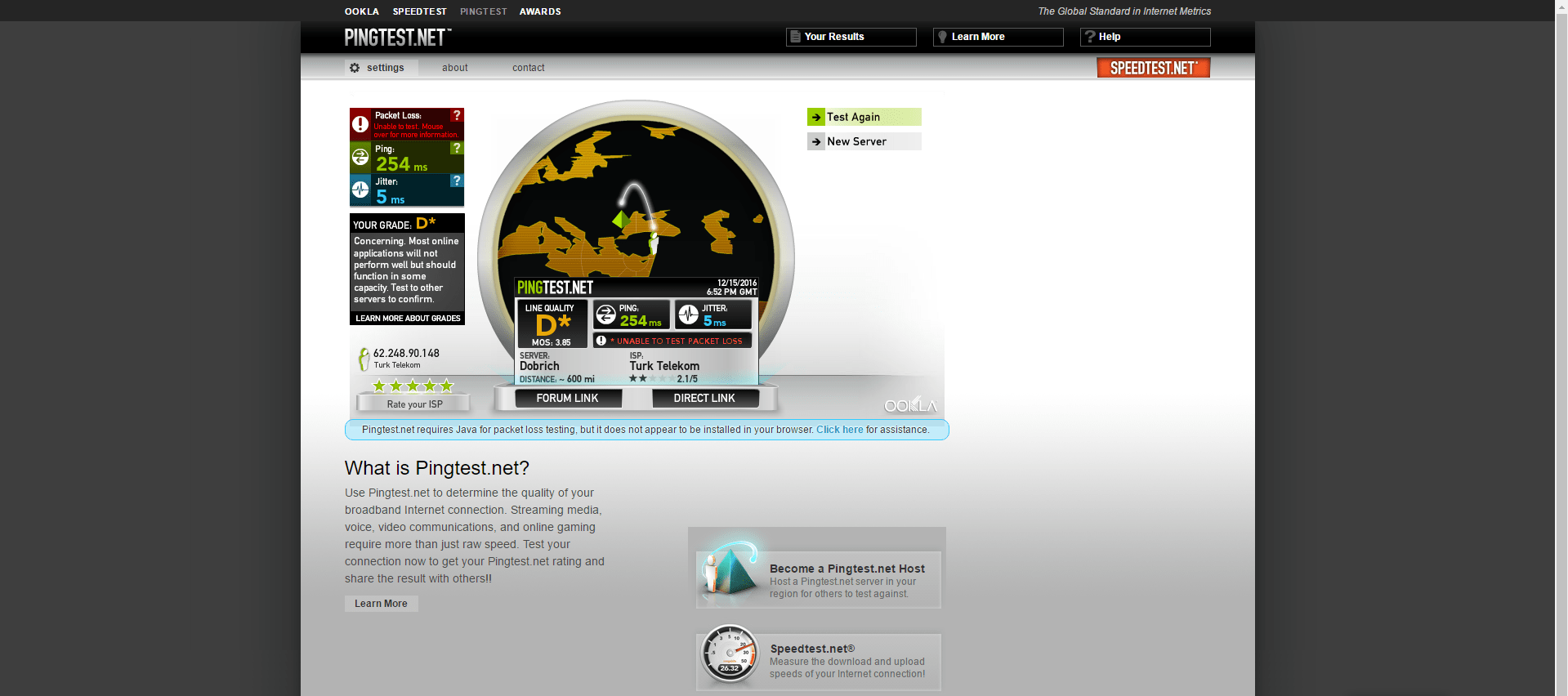The width and height of the screenshot is (1568, 696).
Task: Click the packet loss alert icon in result card
Action: (601, 341)
